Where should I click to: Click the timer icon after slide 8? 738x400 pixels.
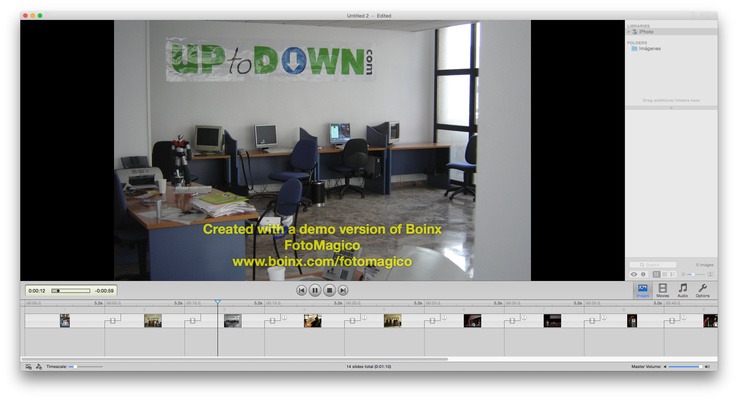(x=684, y=318)
